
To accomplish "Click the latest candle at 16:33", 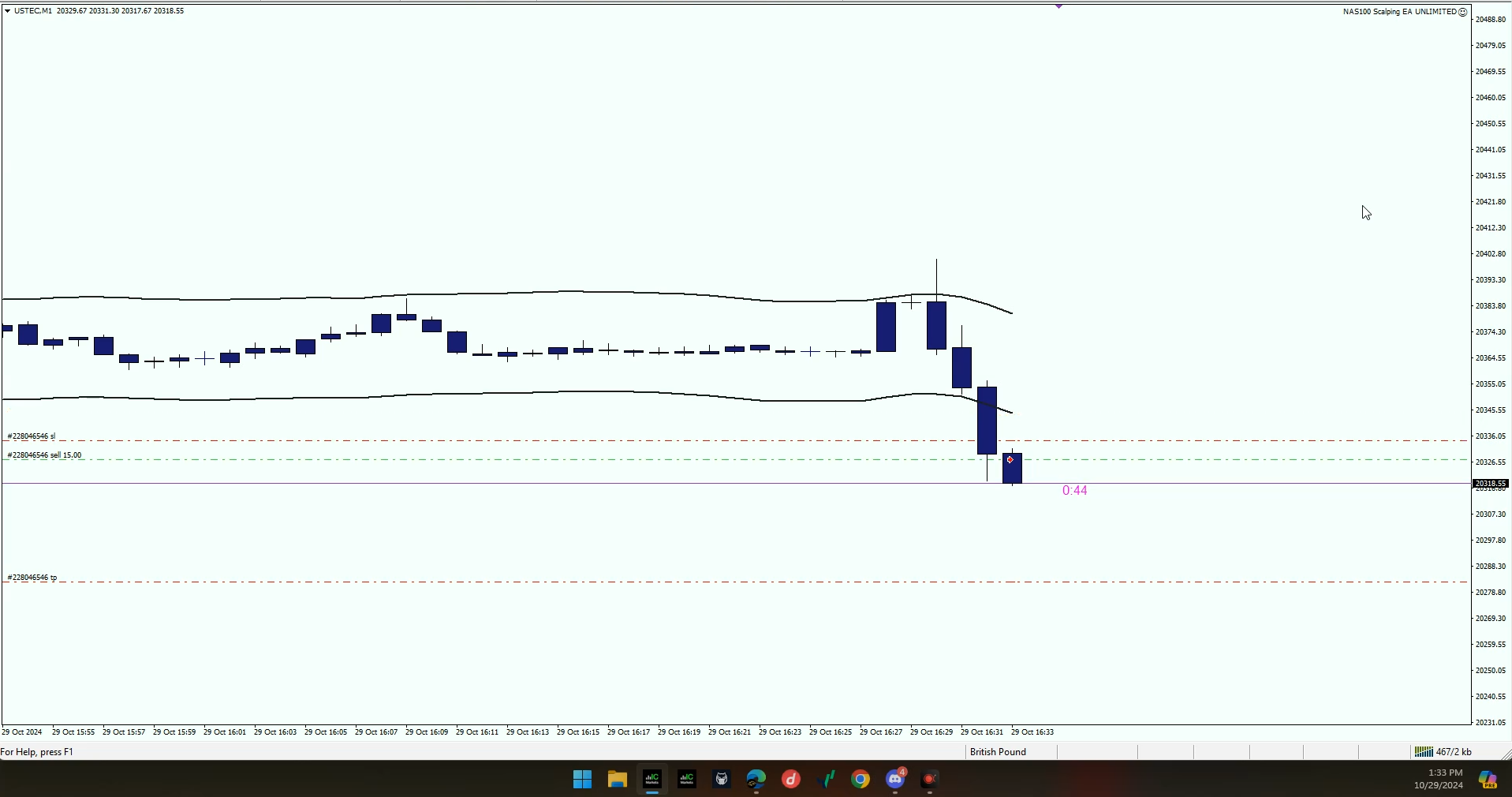I will pos(1012,468).
